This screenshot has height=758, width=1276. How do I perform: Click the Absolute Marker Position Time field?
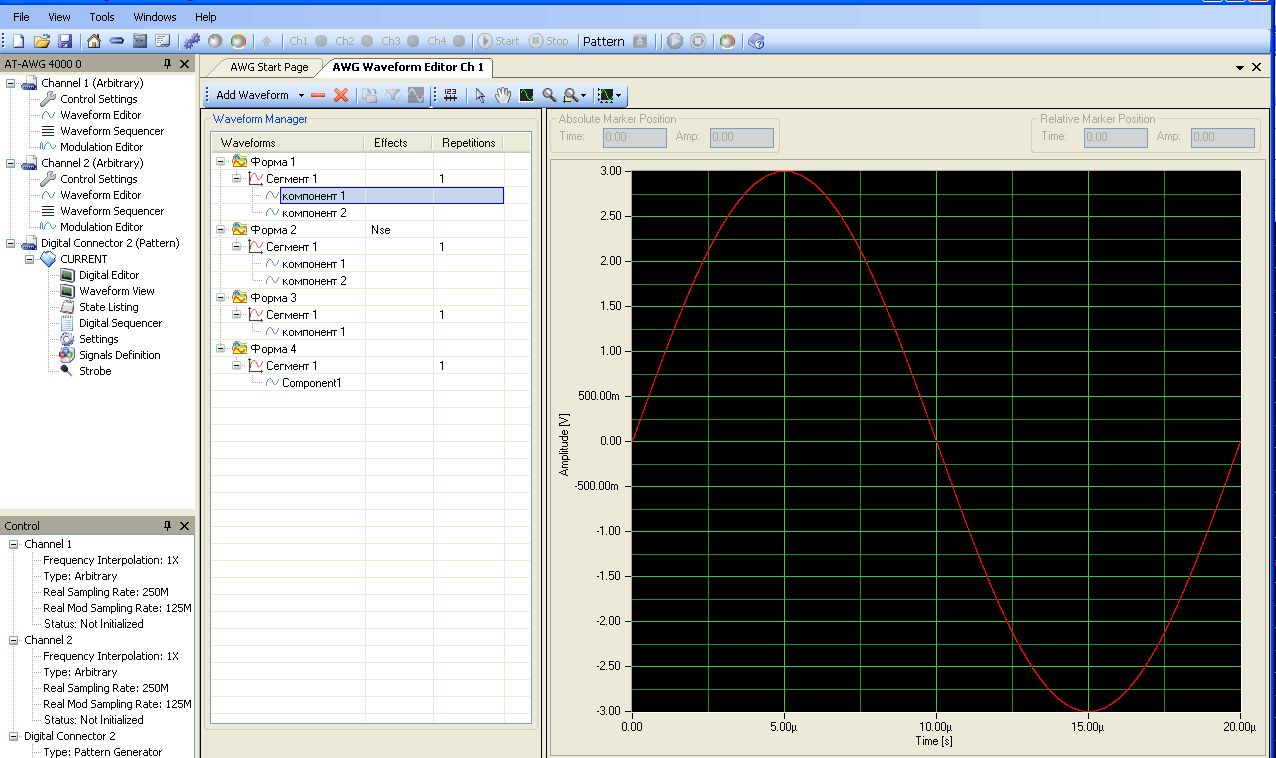click(x=635, y=137)
